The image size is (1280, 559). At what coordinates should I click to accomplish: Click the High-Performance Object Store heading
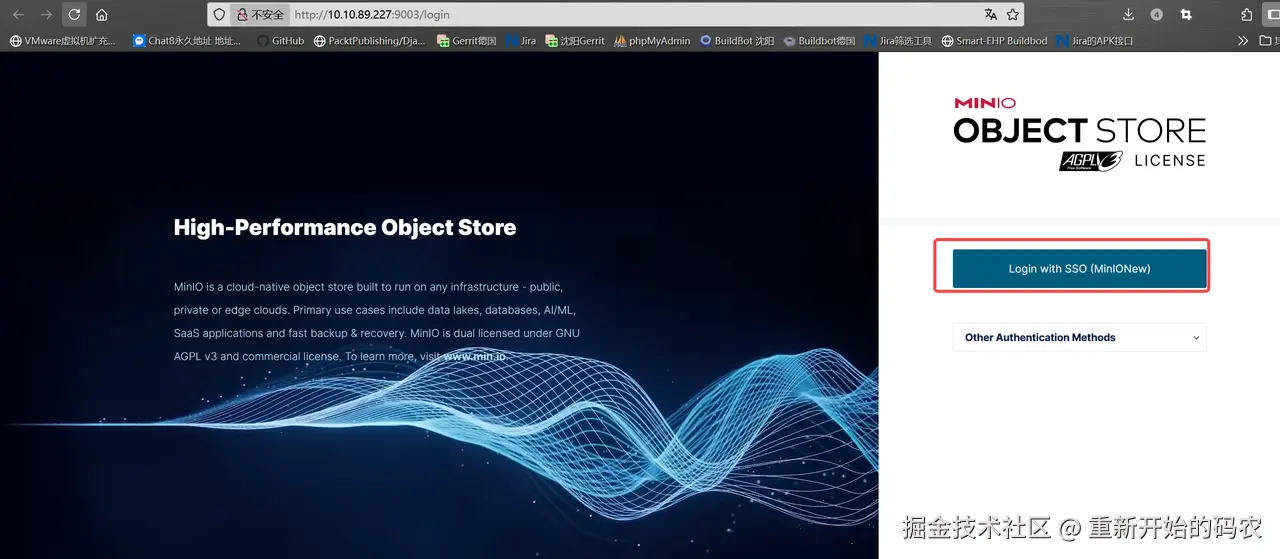tap(345, 227)
